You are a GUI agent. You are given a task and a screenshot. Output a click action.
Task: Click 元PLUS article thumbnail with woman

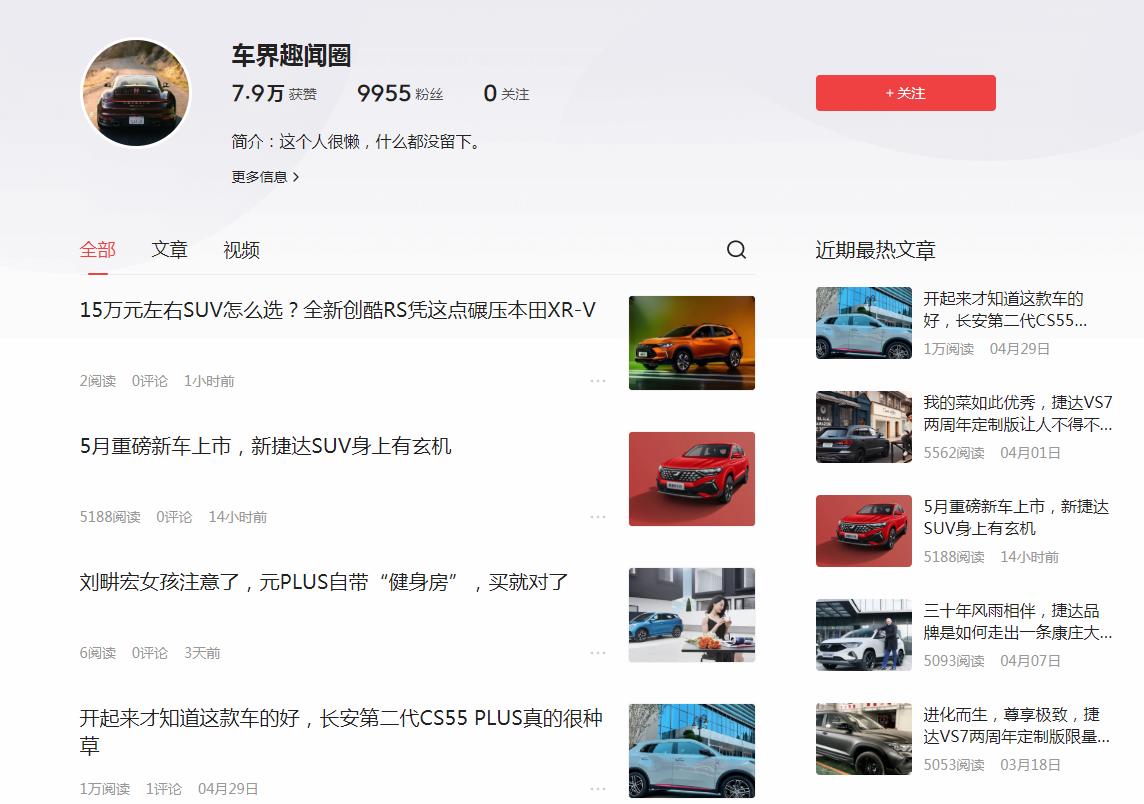tap(692, 615)
